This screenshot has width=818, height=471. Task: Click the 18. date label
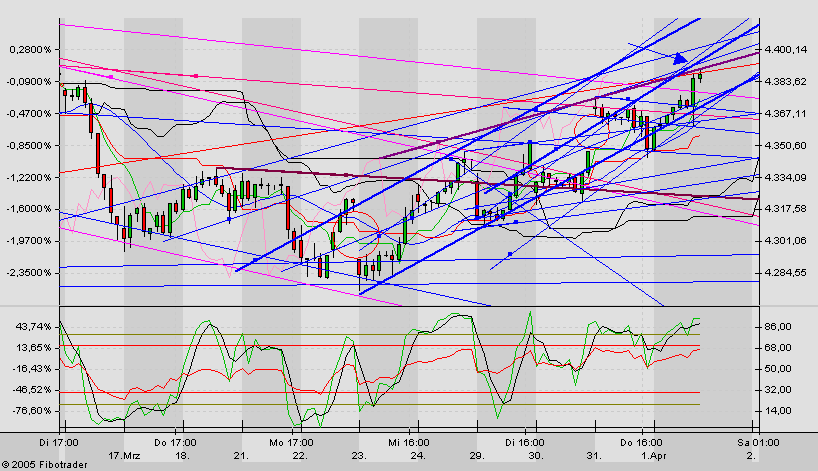coord(182,455)
